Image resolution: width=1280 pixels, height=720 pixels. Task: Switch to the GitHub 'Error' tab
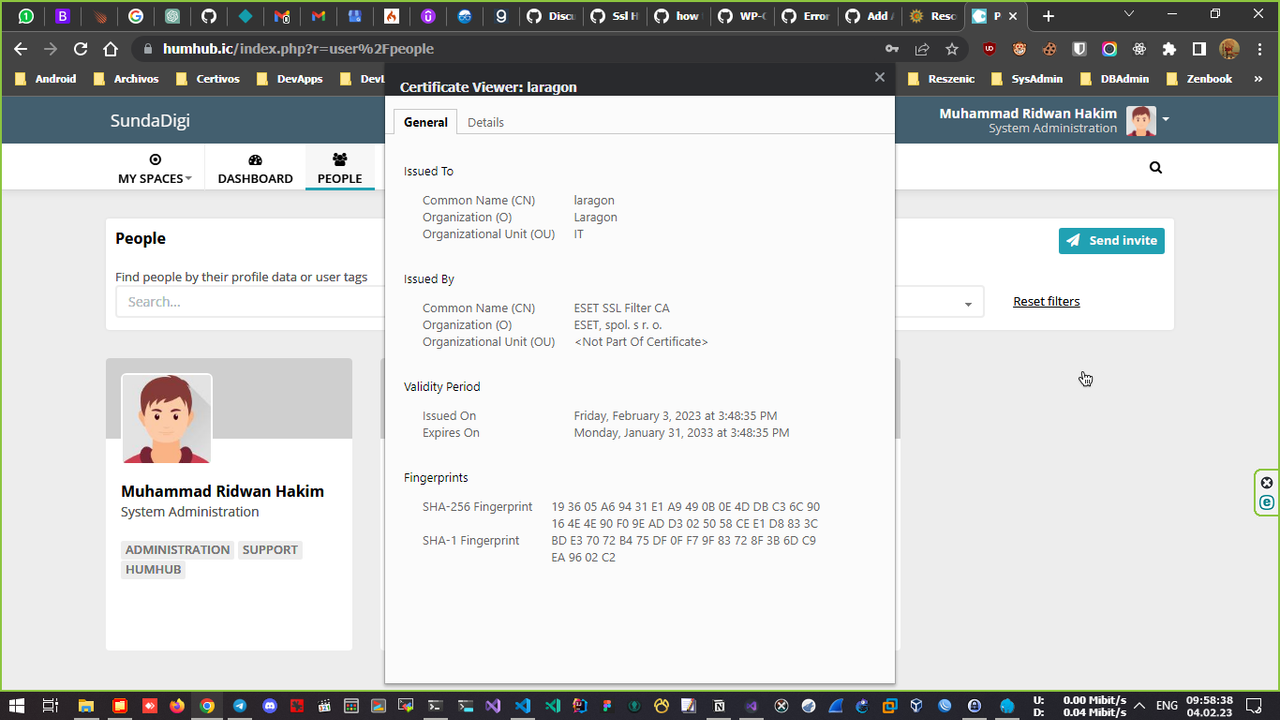805,16
